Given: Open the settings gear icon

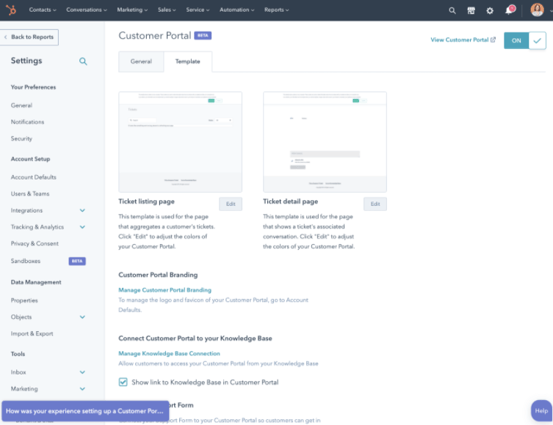Looking at the screenshot, I should click(x=490, y=11).
